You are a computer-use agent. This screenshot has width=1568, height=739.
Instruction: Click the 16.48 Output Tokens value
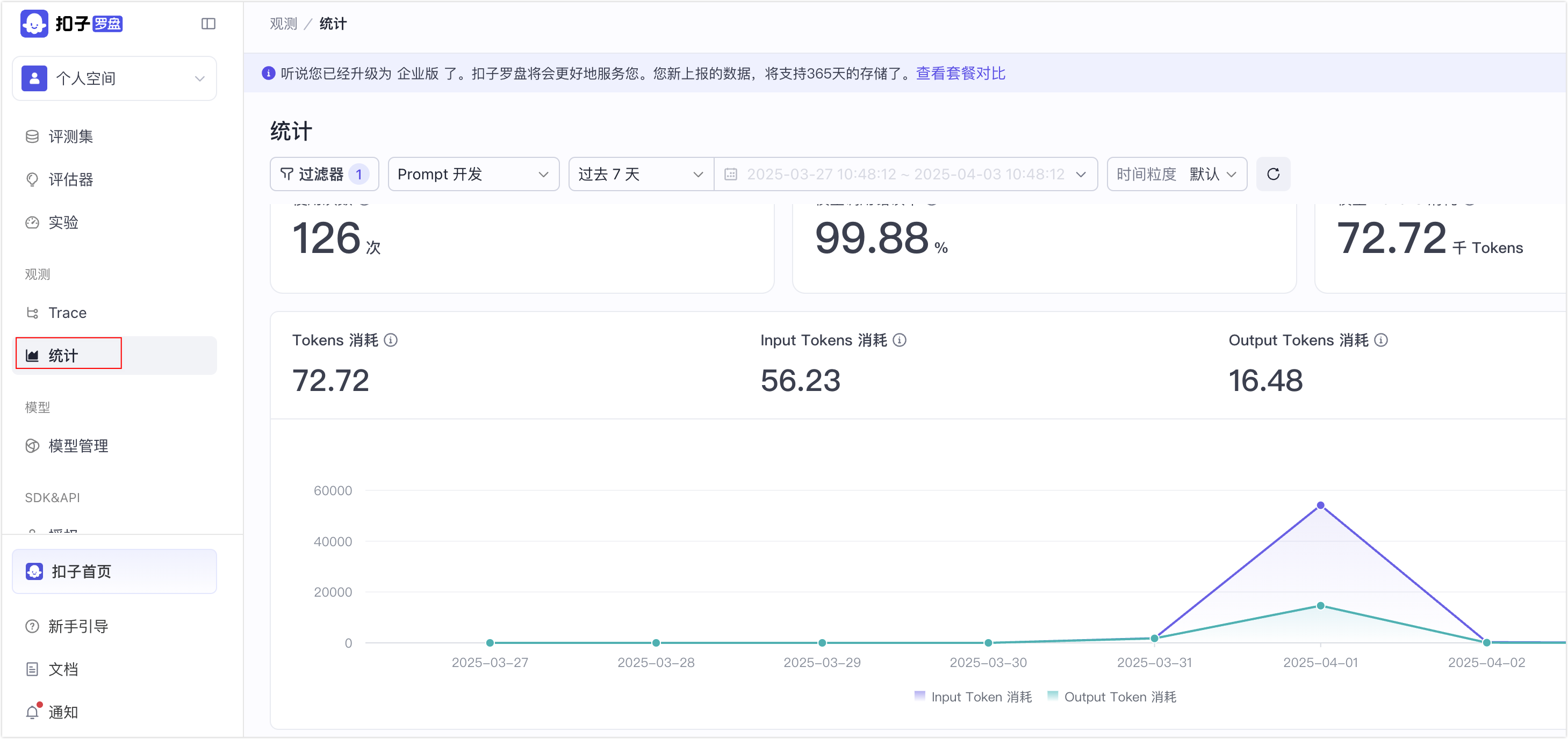point(1265,381)
